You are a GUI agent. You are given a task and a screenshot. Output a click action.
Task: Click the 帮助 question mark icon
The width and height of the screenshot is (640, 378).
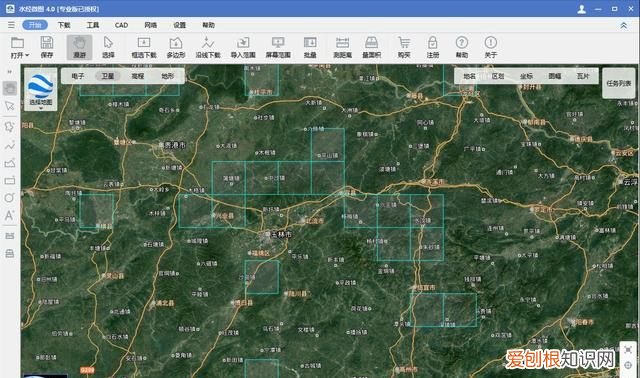462,42
